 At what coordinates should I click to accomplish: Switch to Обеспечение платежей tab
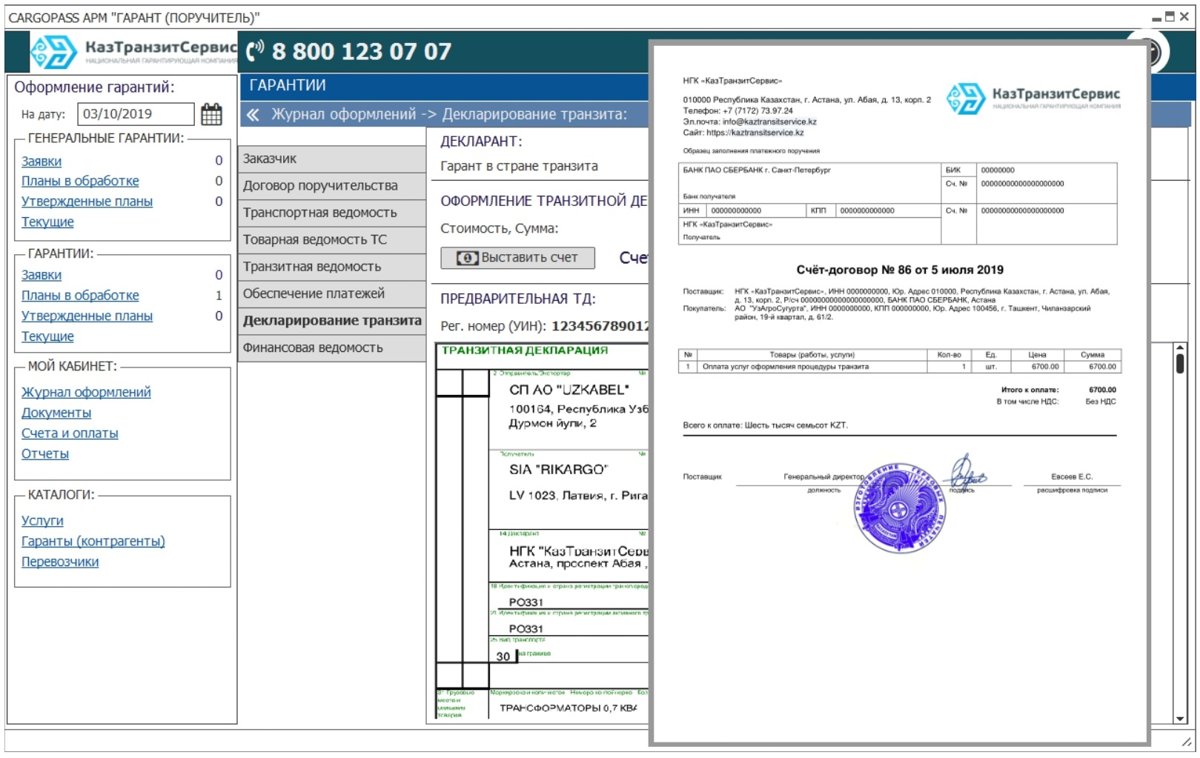click(332, 293)
